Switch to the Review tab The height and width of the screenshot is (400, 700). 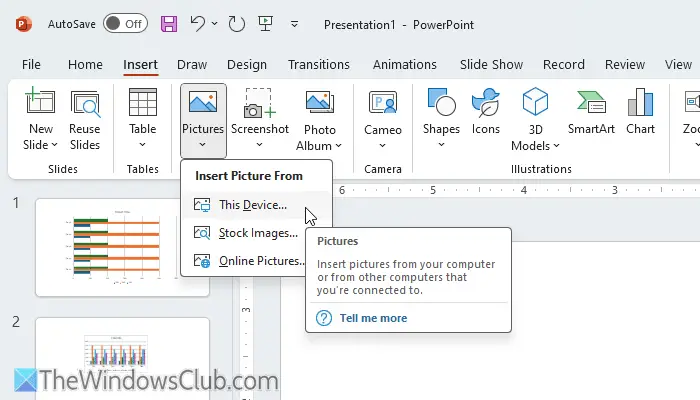tap(625, 65)
